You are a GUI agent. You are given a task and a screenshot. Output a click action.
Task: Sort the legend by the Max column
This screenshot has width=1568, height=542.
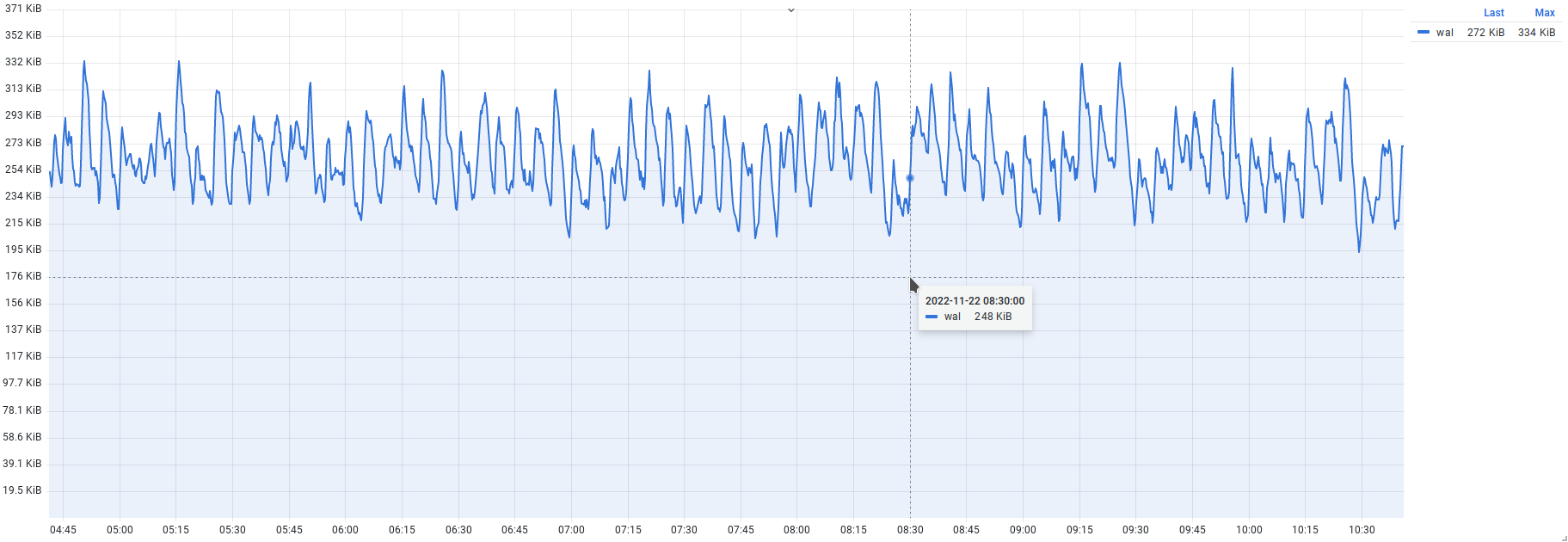pos(1545,13)
